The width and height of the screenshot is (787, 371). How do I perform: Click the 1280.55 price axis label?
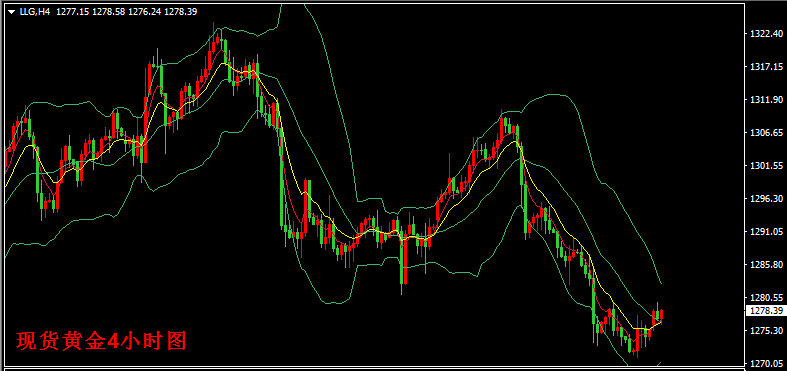[x=766, y=298]
